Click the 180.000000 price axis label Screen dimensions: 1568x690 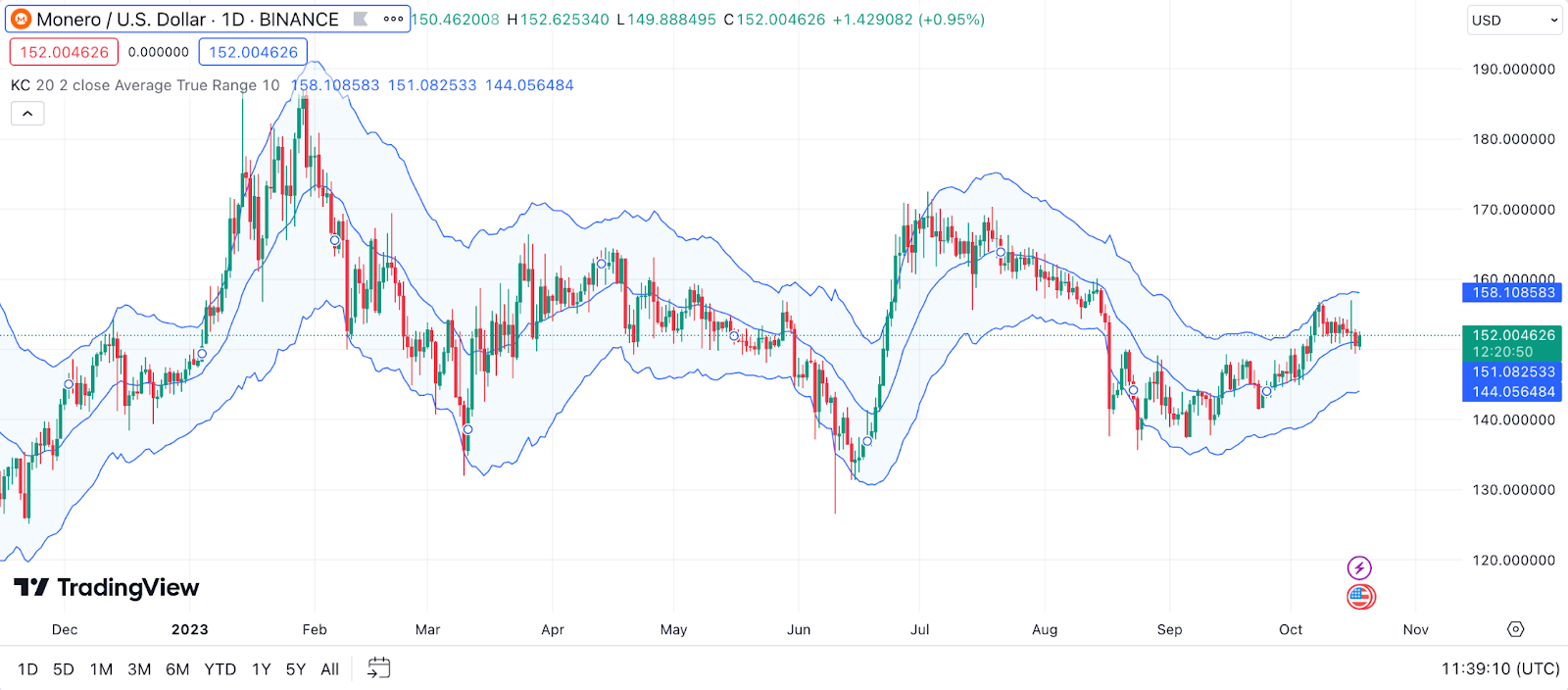pos(1514,139)
